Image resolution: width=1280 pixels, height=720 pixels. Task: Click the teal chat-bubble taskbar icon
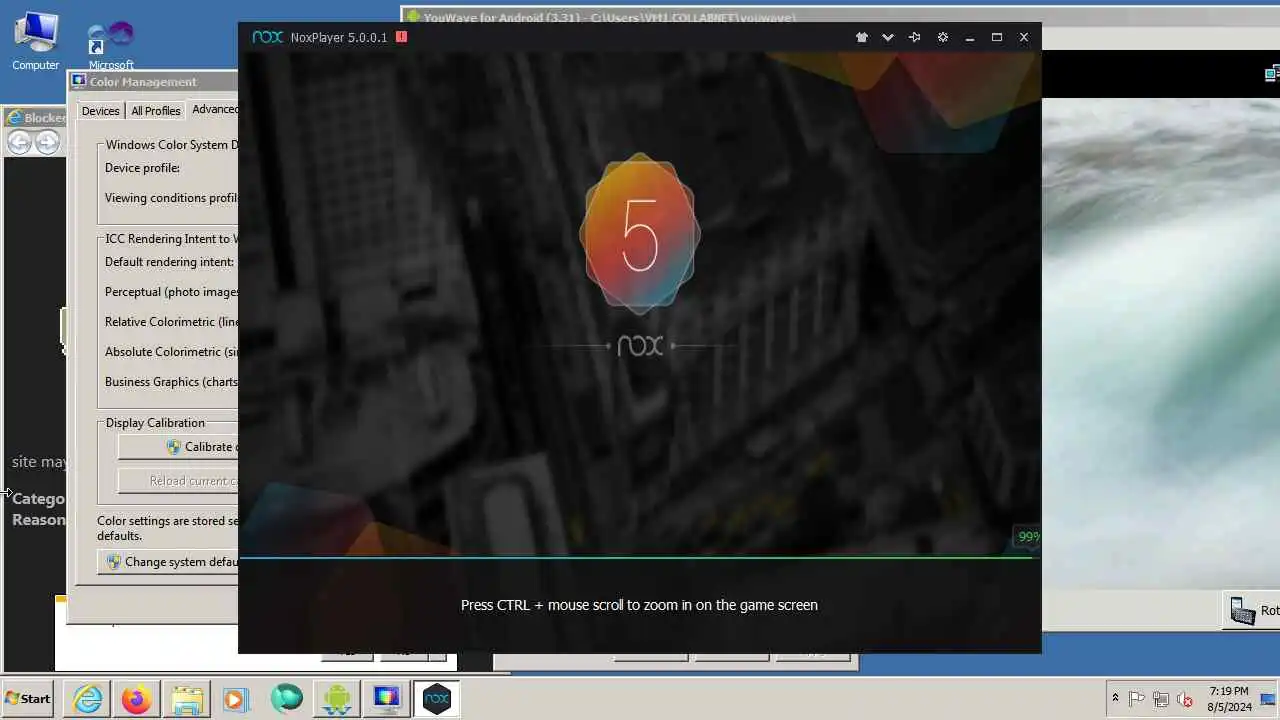pyautogui.click(x=286, y=699)
